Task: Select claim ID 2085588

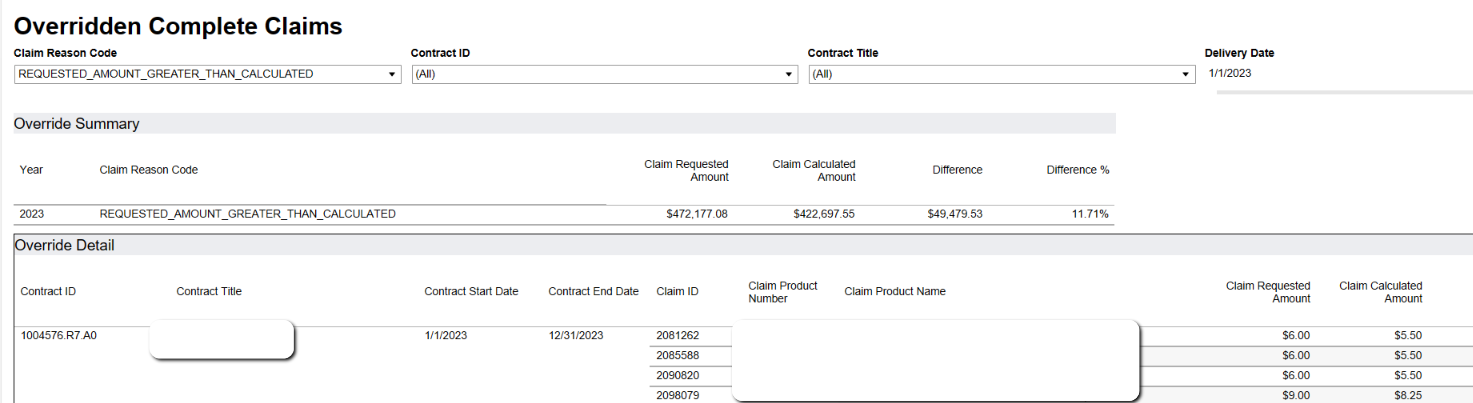Action: (x=677, y=356)
